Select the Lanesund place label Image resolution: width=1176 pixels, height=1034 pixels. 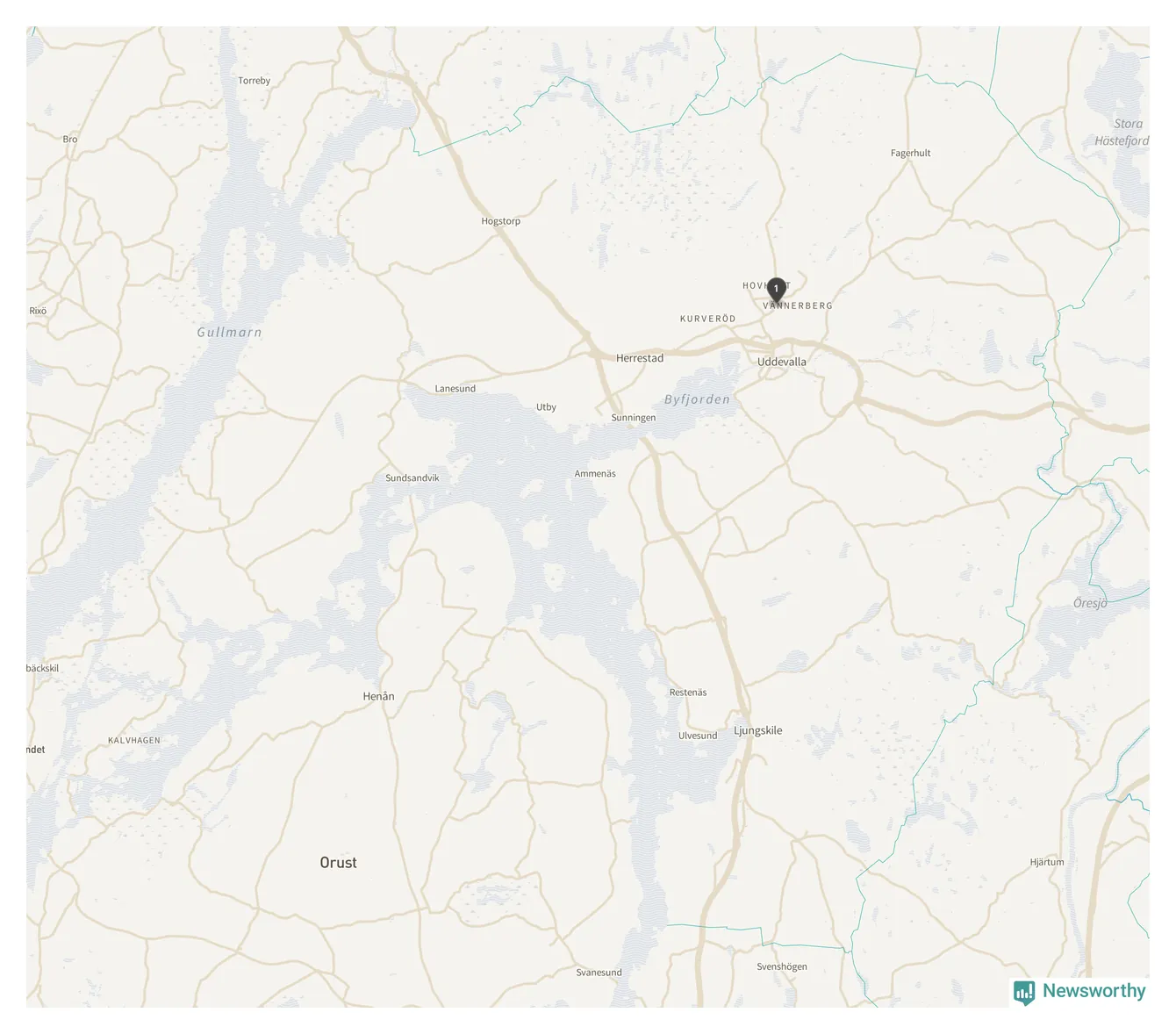coord(455,389)
